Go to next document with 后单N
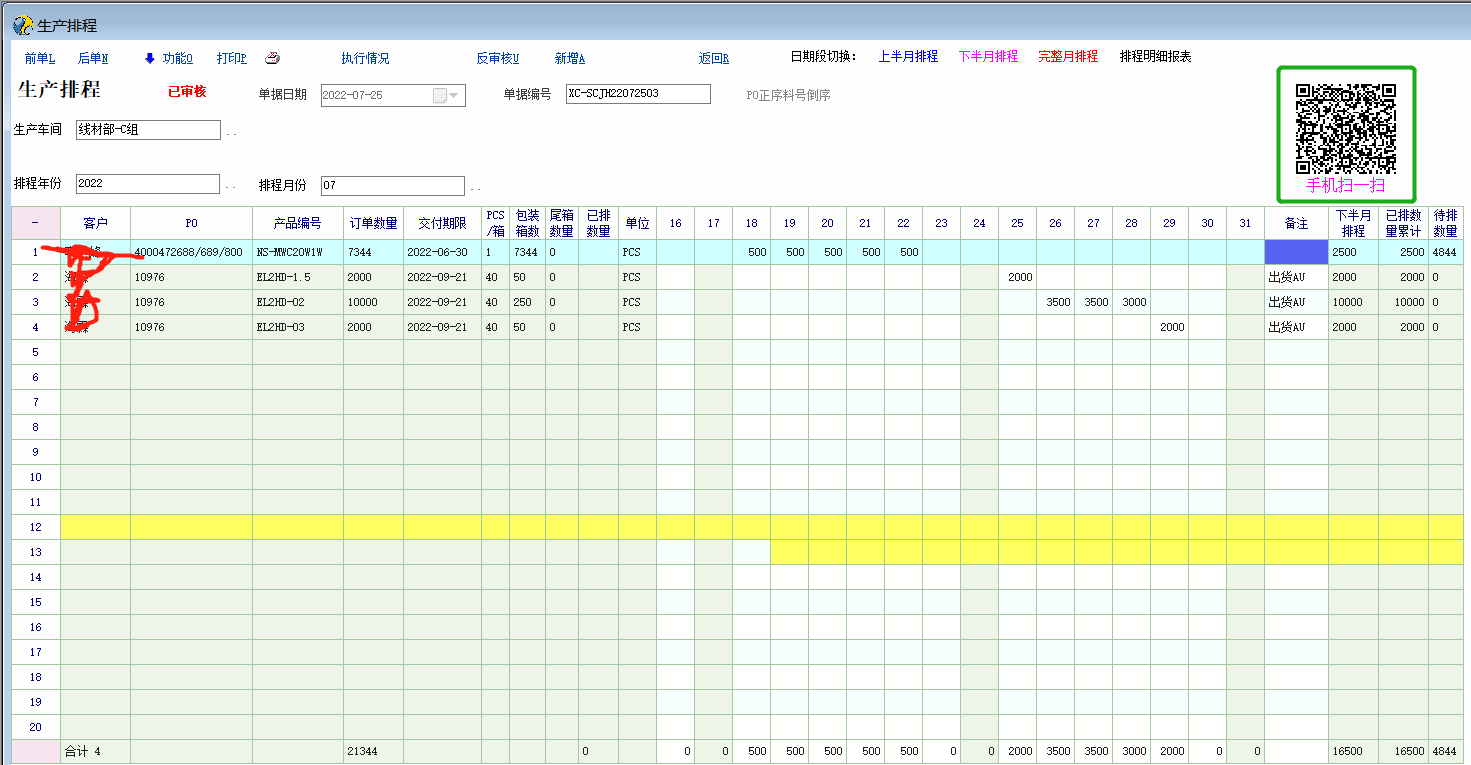 93,58
